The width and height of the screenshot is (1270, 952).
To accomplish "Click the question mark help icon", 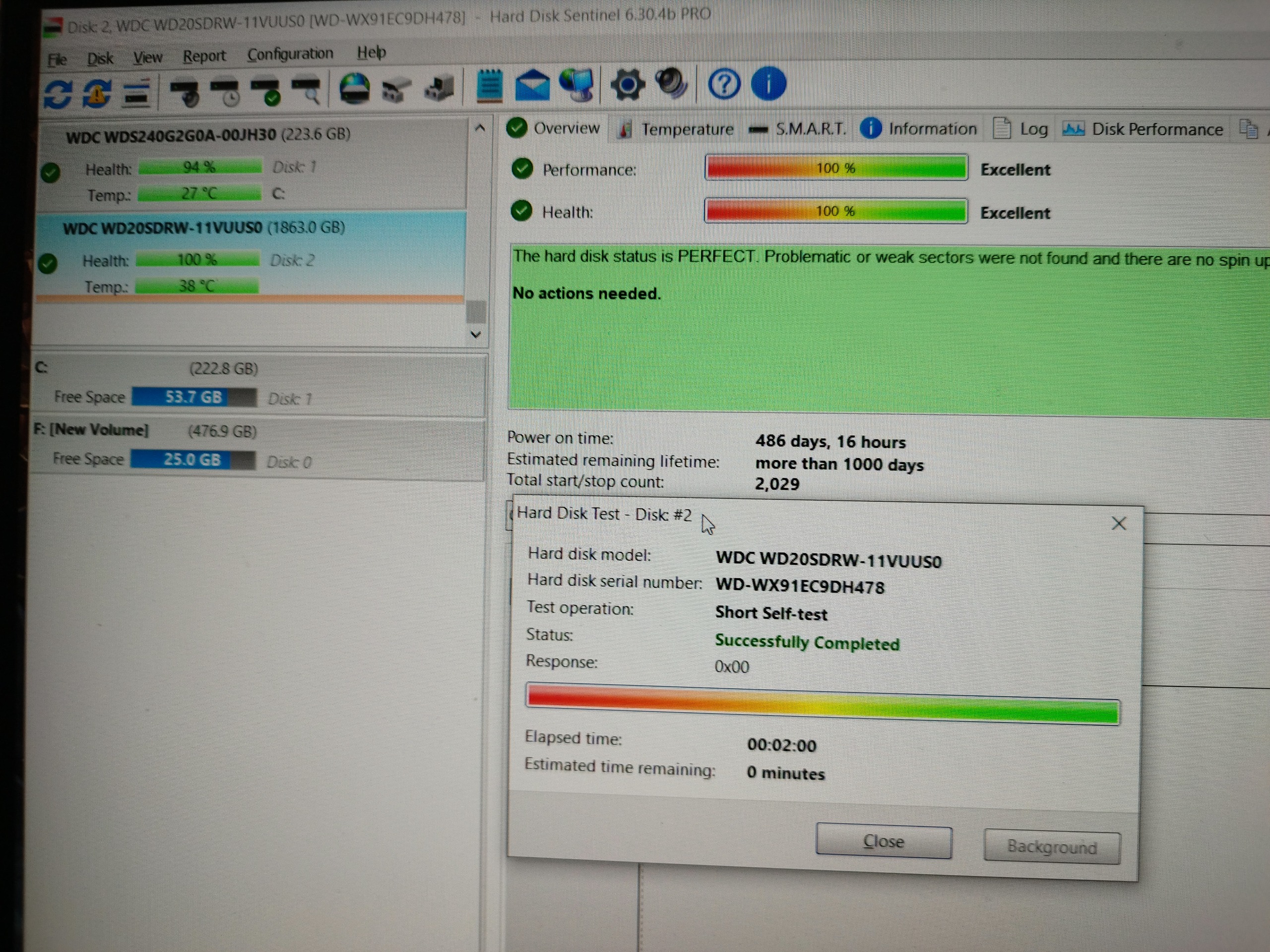I will tap(724, 84).
